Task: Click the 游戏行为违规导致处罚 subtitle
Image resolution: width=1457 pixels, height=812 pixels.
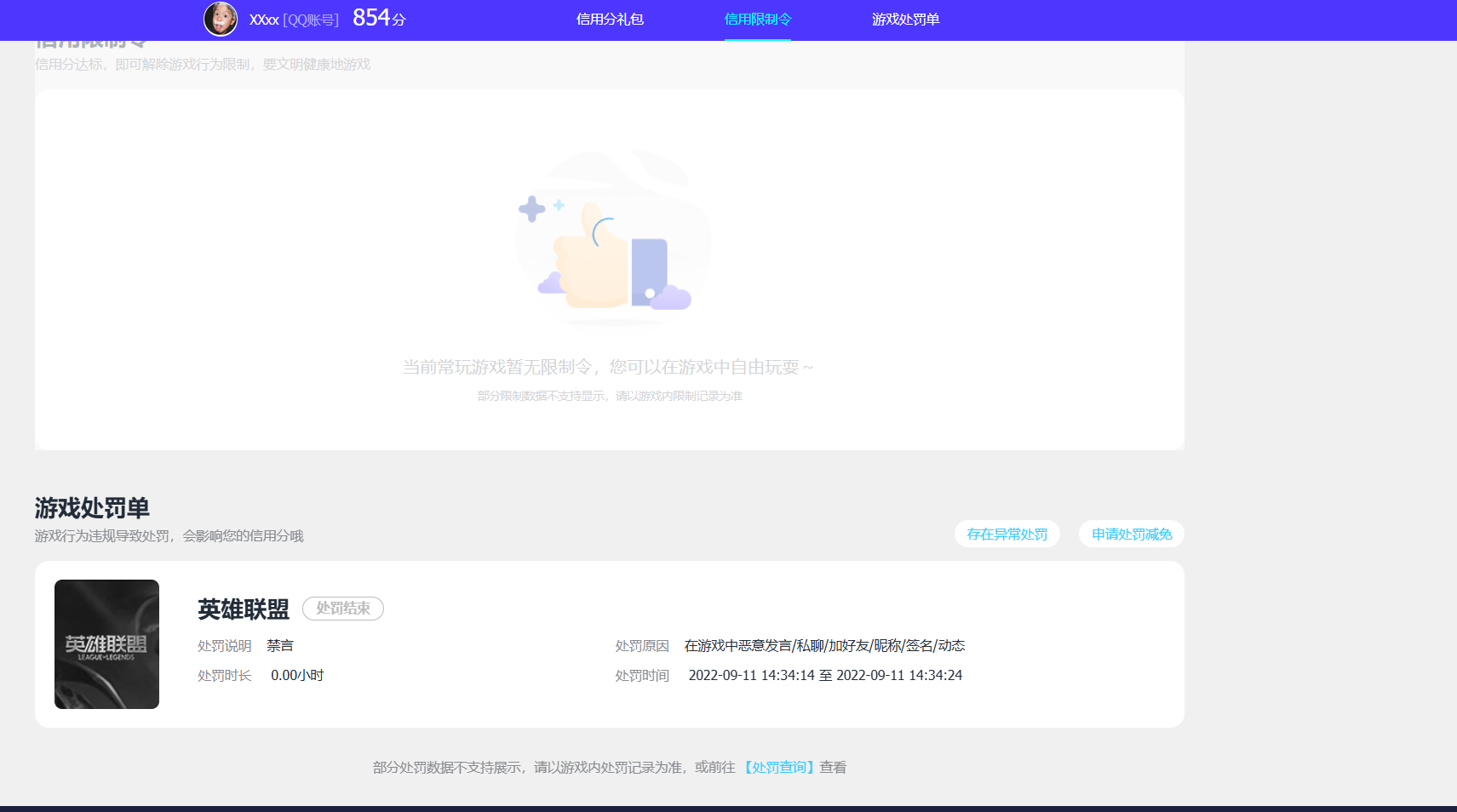Action: coord(169,535)
